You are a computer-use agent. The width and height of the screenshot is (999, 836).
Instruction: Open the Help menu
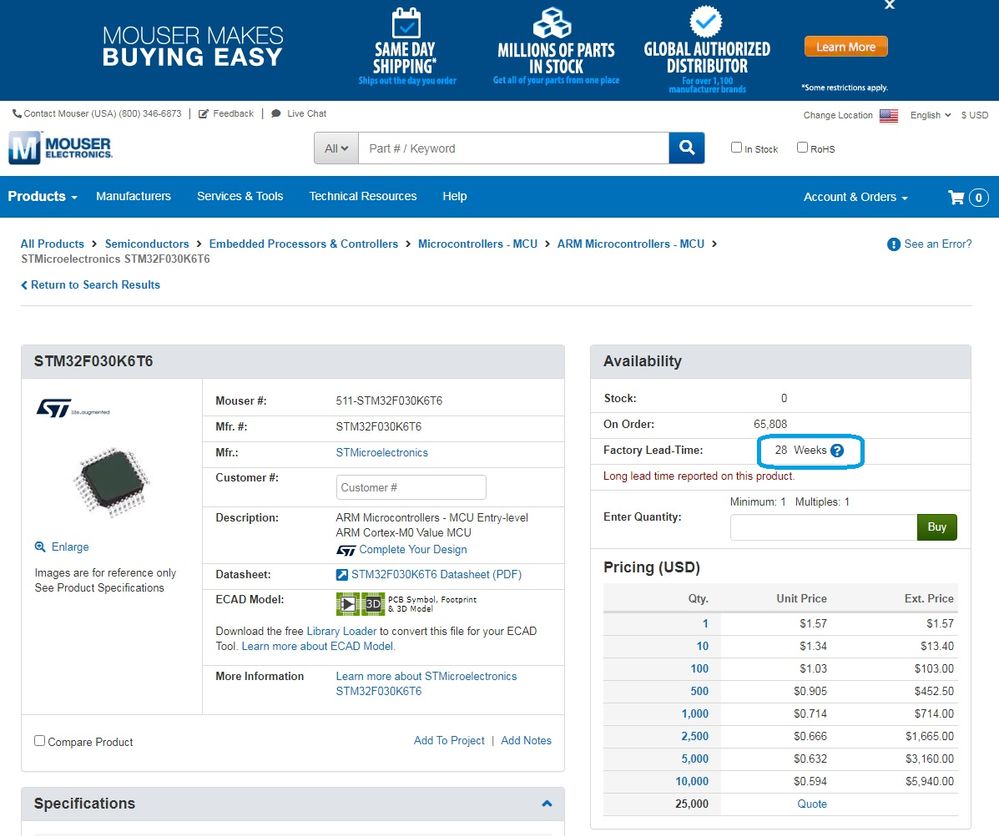pos(454,196)
